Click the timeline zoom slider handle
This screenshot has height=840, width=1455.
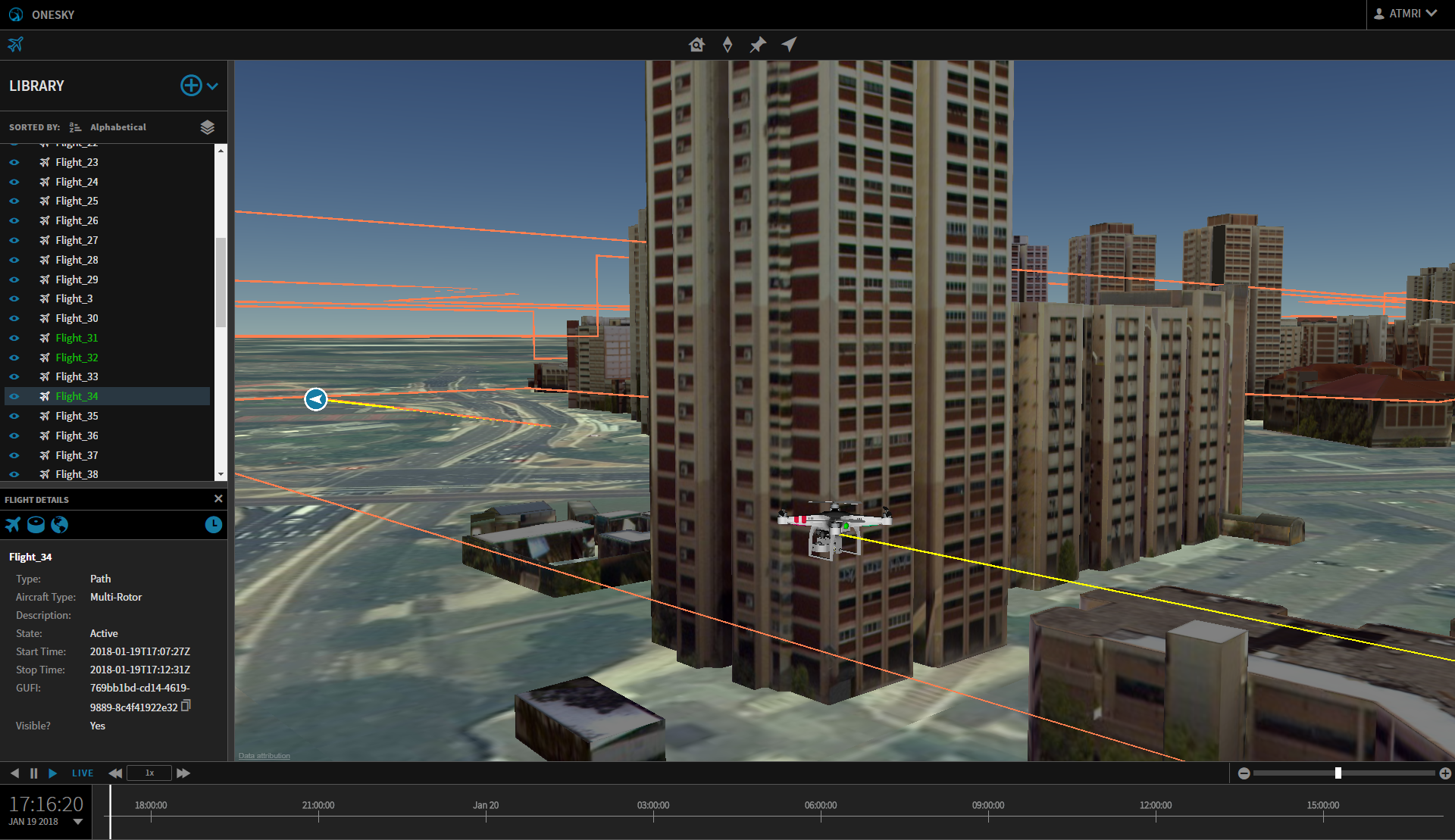click(x=1338, y=773)
